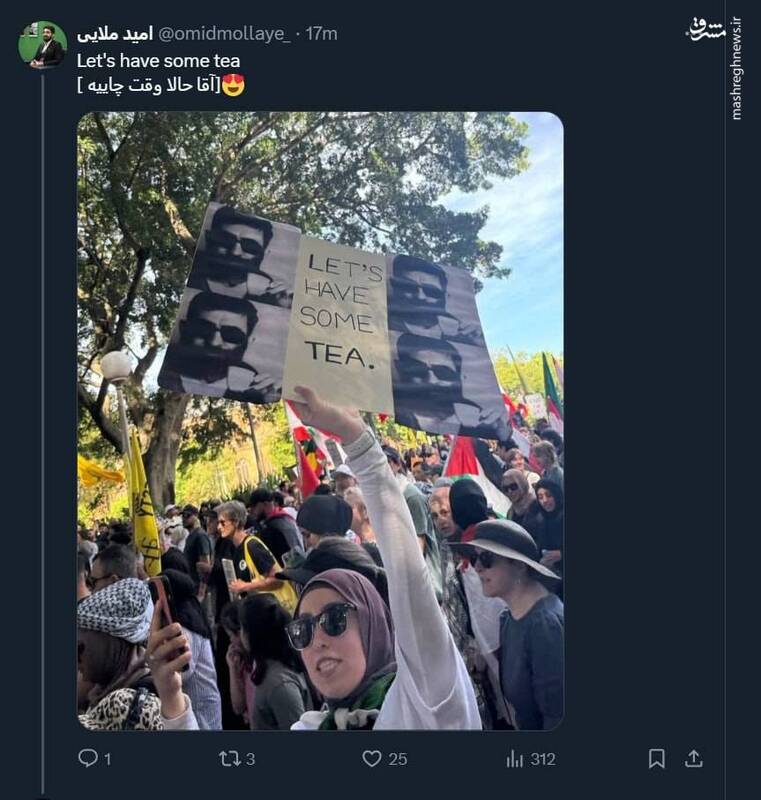The image size is (761, 800).
Task: Click the Mashregh logo watermark
Action: tap(705, 30)
